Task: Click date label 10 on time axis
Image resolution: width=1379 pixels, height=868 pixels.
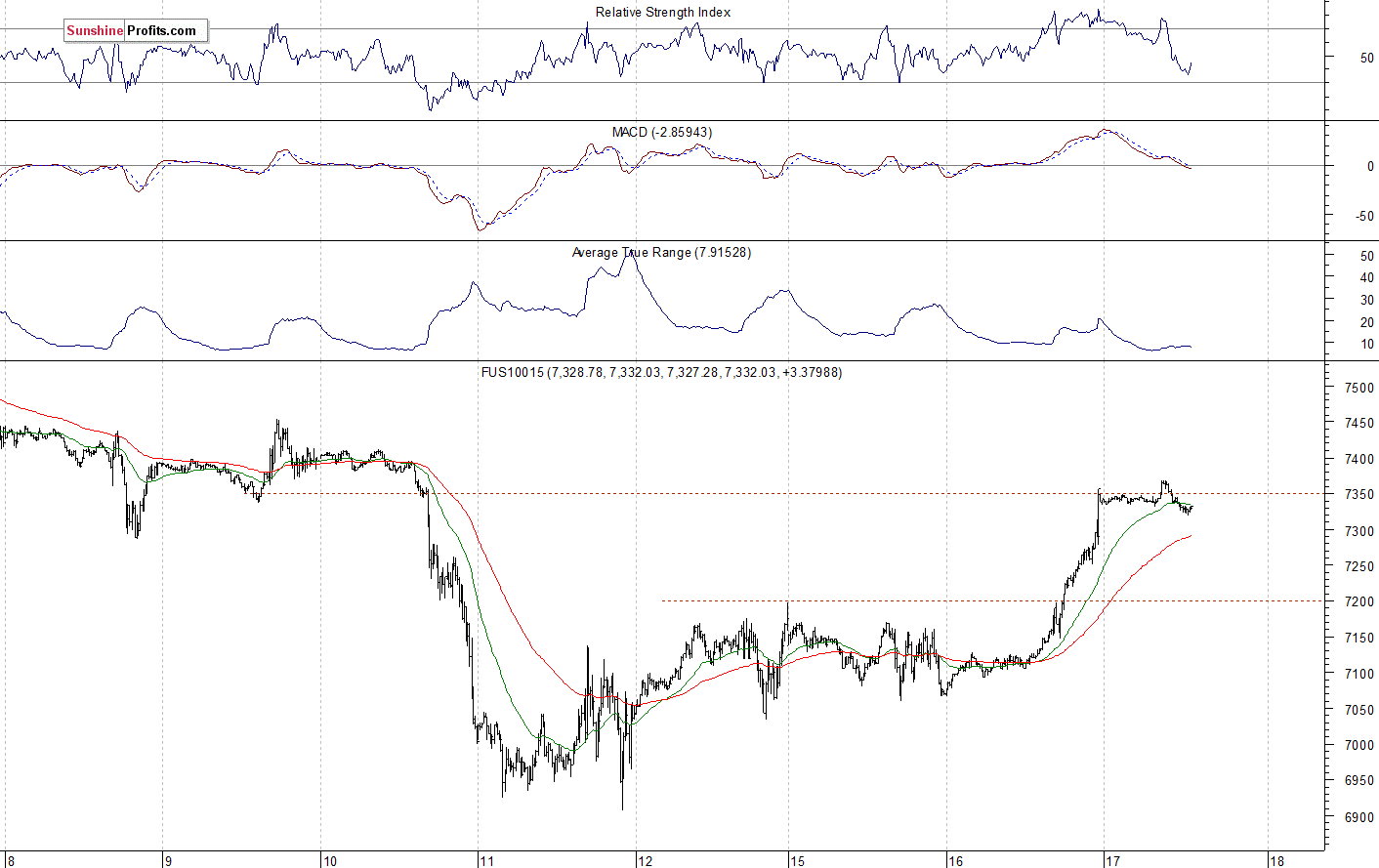Action: pos(329,861)
